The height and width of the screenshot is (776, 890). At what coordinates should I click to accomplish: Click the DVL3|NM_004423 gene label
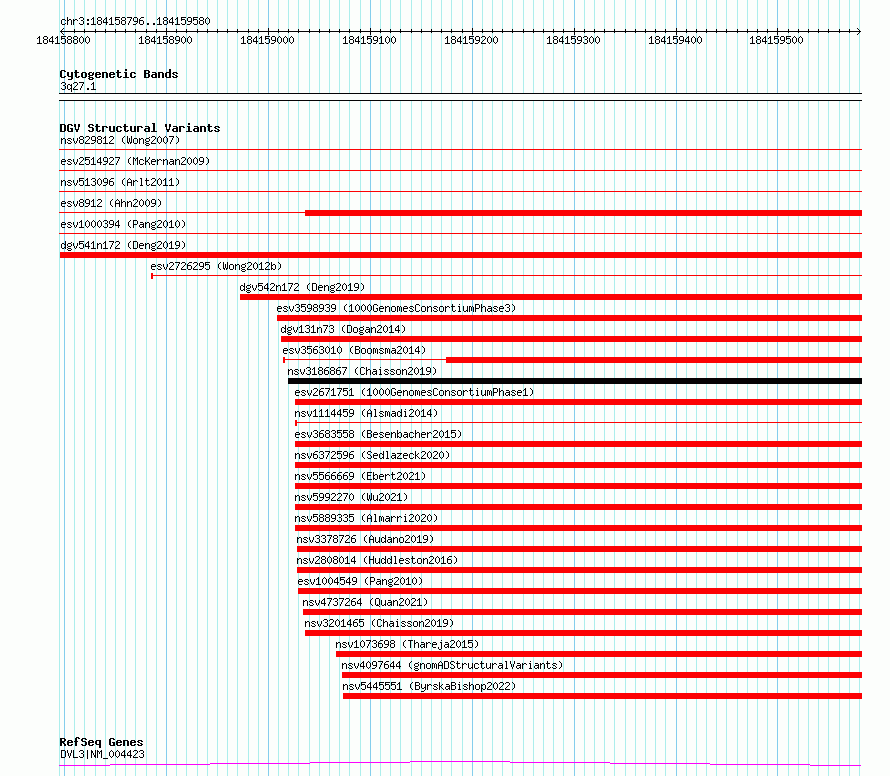pyautogui.click(x=102, y=754)
